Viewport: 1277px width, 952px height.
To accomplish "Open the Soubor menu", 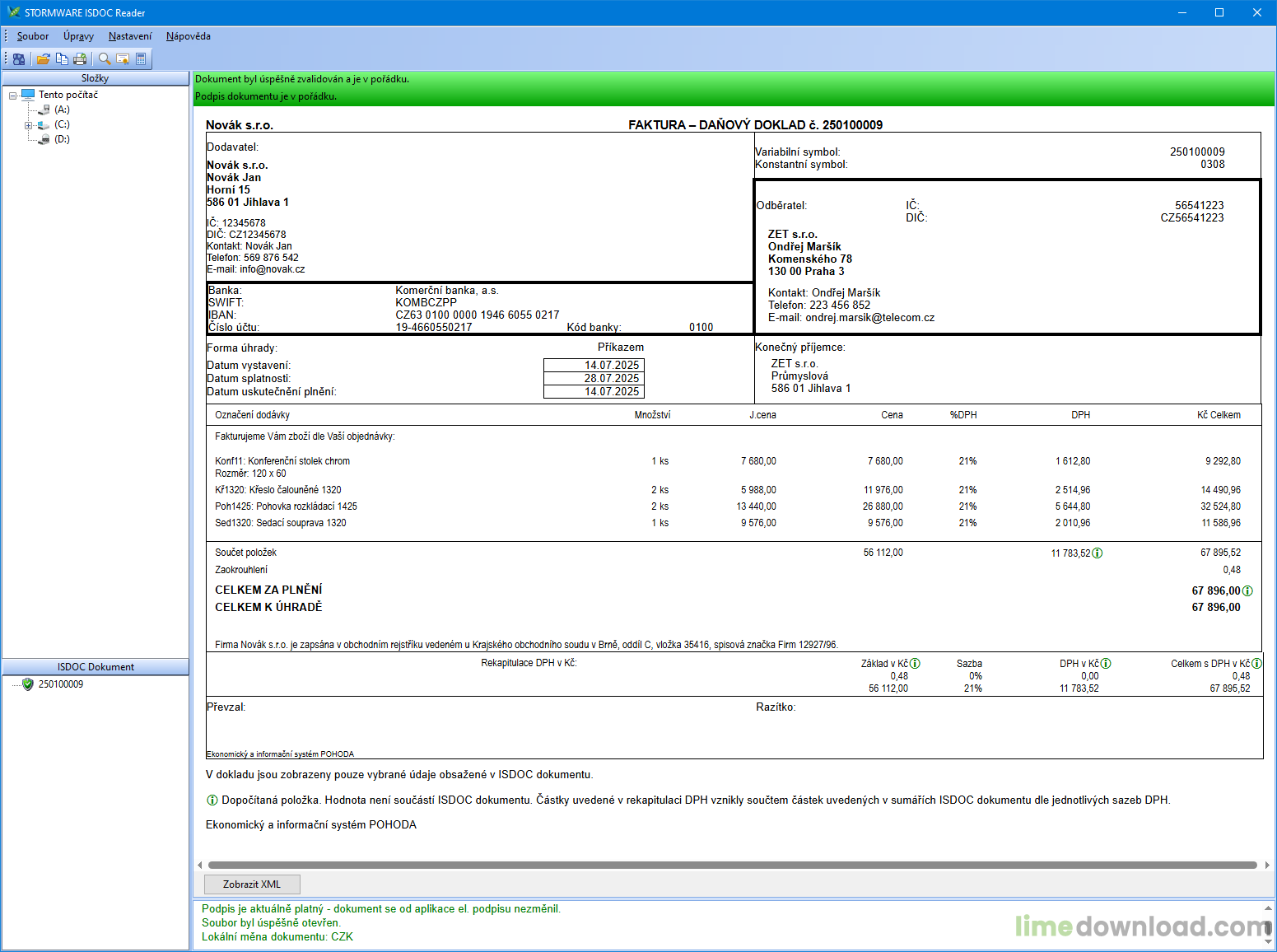I will pos(33,36).
